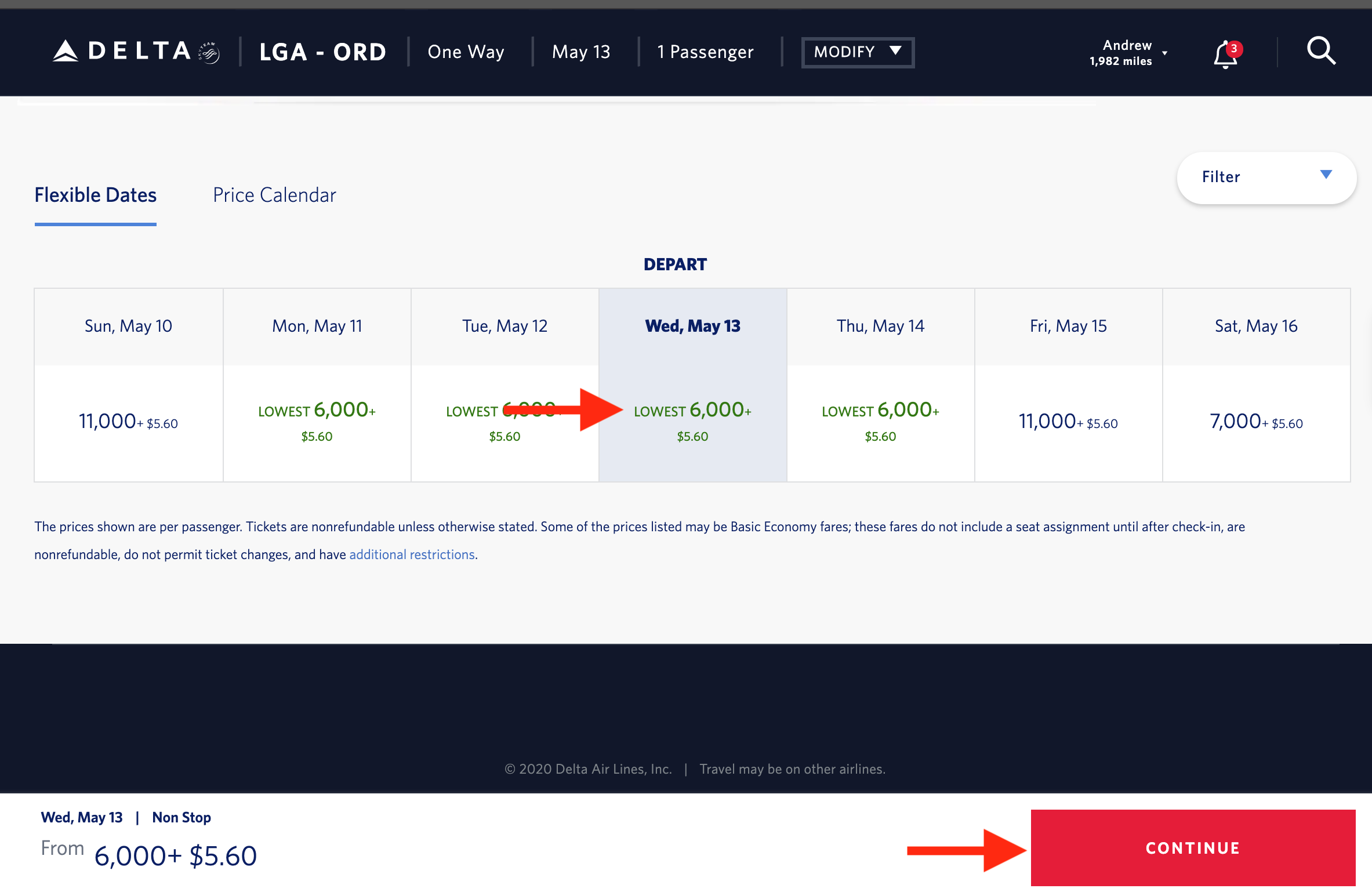Click the 1 Passenger label

(x=705, y=52)
